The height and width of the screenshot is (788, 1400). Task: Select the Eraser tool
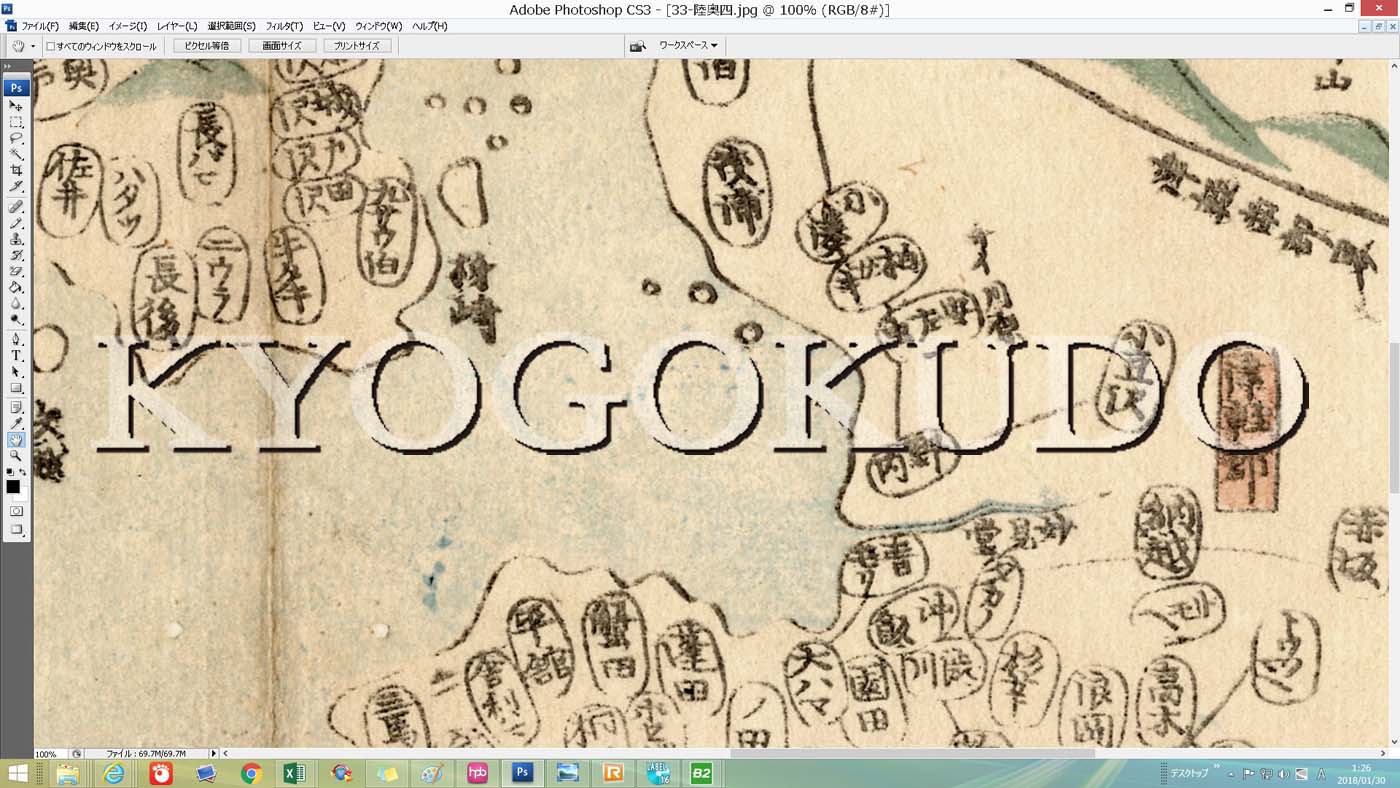(x=16, y=271)
